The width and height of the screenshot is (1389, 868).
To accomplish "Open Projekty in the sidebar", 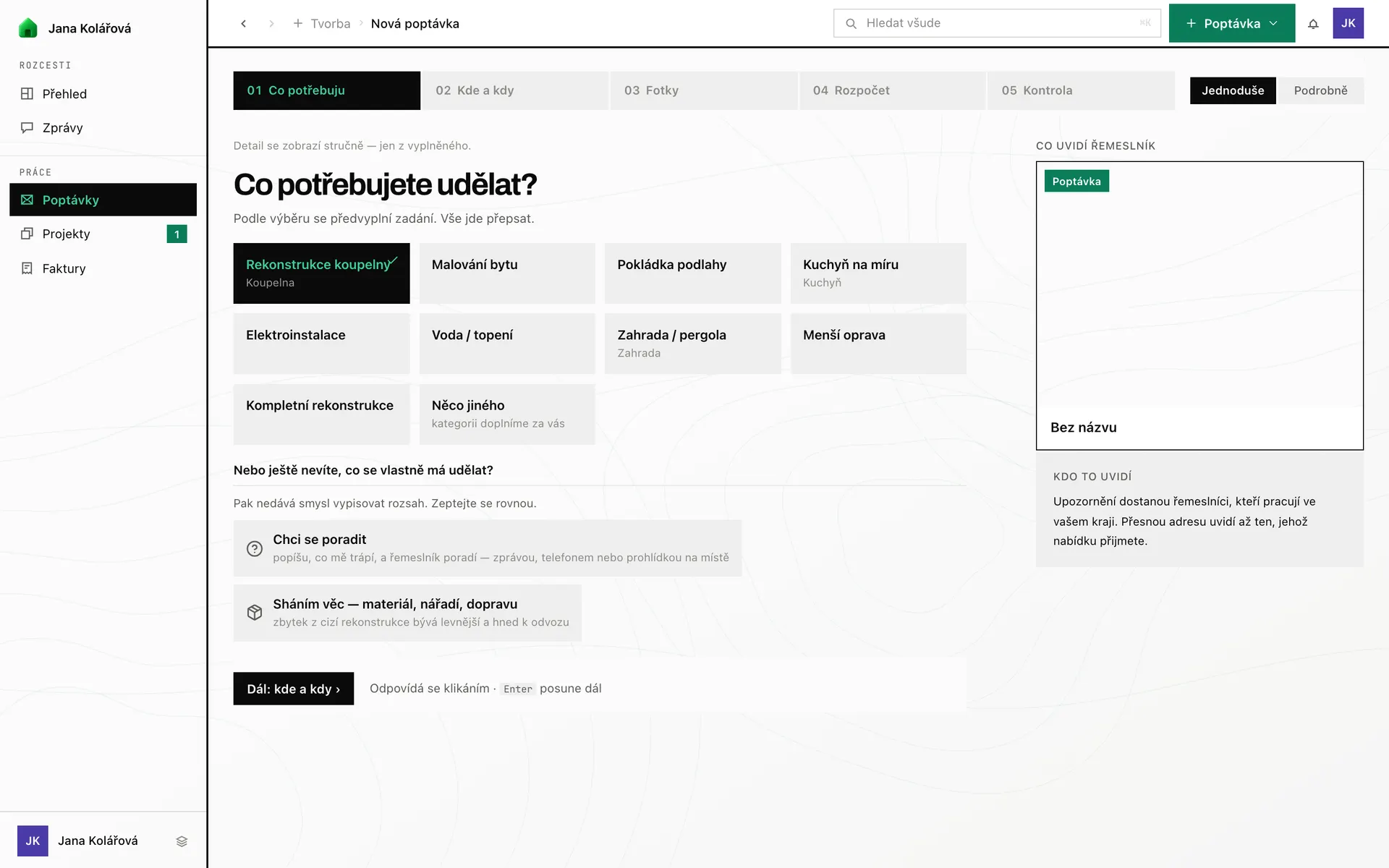I will click(103, 234).
